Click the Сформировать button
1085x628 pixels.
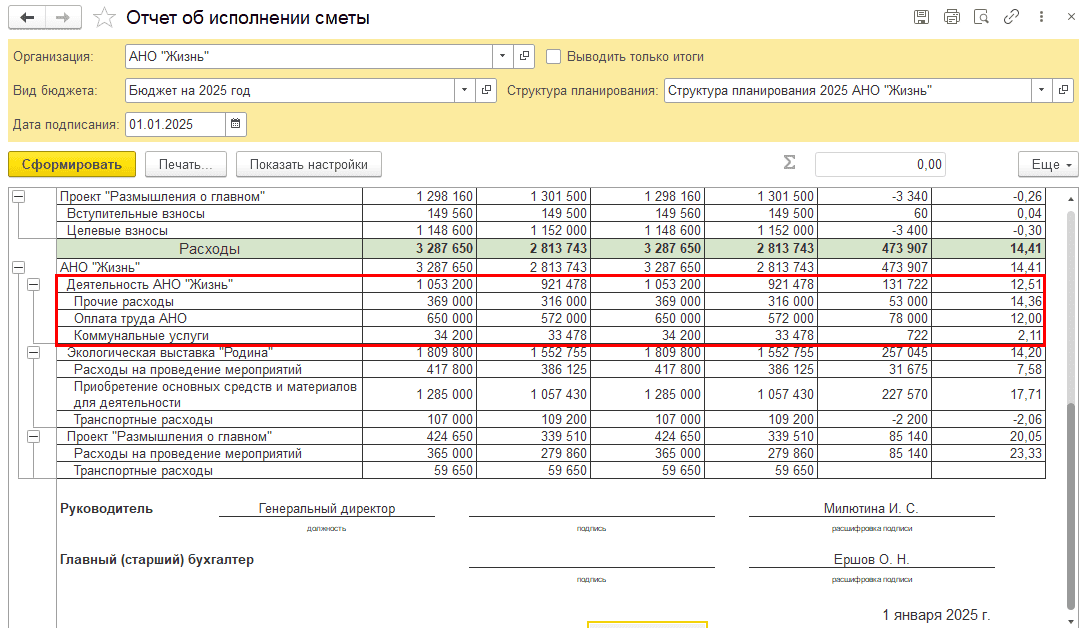pyautogui.click(x=71, y=164)
